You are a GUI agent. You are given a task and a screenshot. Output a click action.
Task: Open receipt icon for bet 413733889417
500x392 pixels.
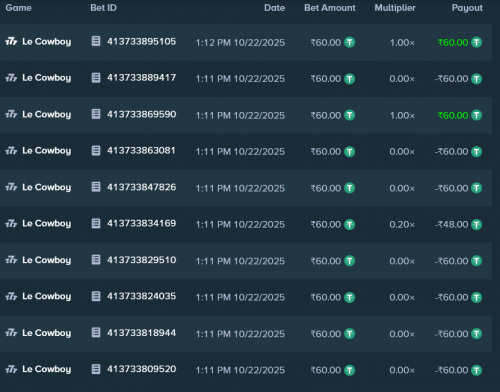tap(96, 78)
